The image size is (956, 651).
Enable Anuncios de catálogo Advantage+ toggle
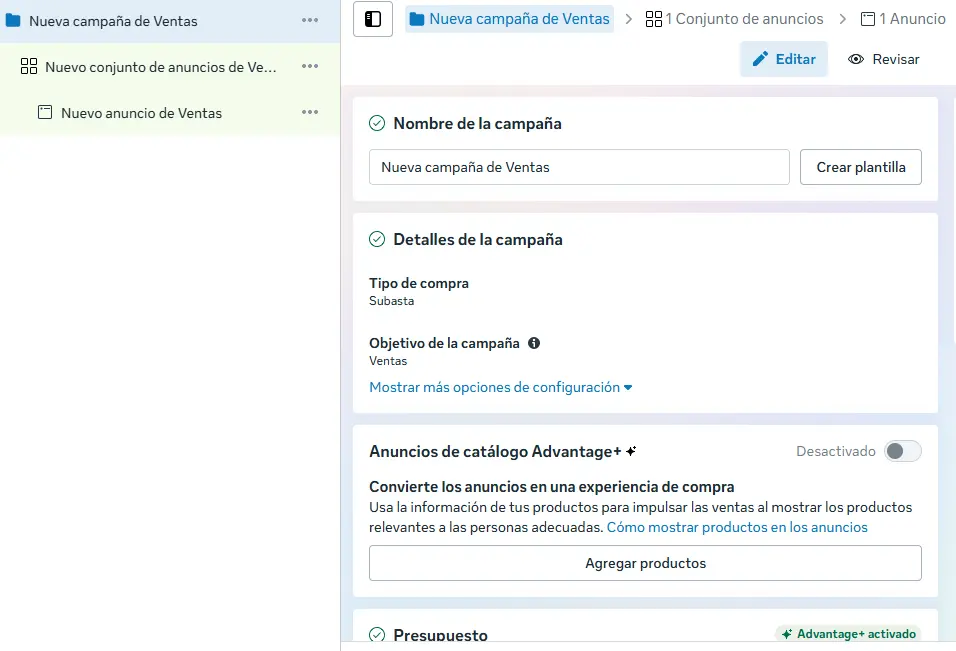point(902,451)
